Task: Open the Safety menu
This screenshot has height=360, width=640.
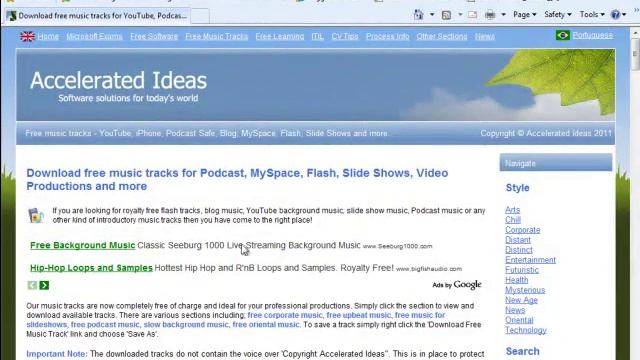Action: pos(558,15)
